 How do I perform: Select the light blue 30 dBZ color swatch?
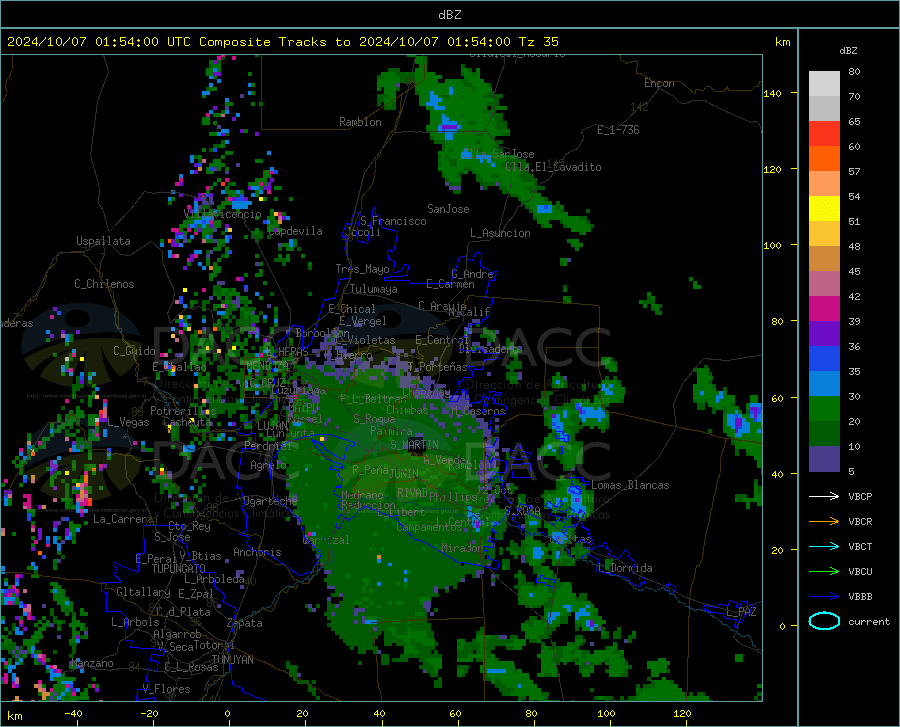824,384
